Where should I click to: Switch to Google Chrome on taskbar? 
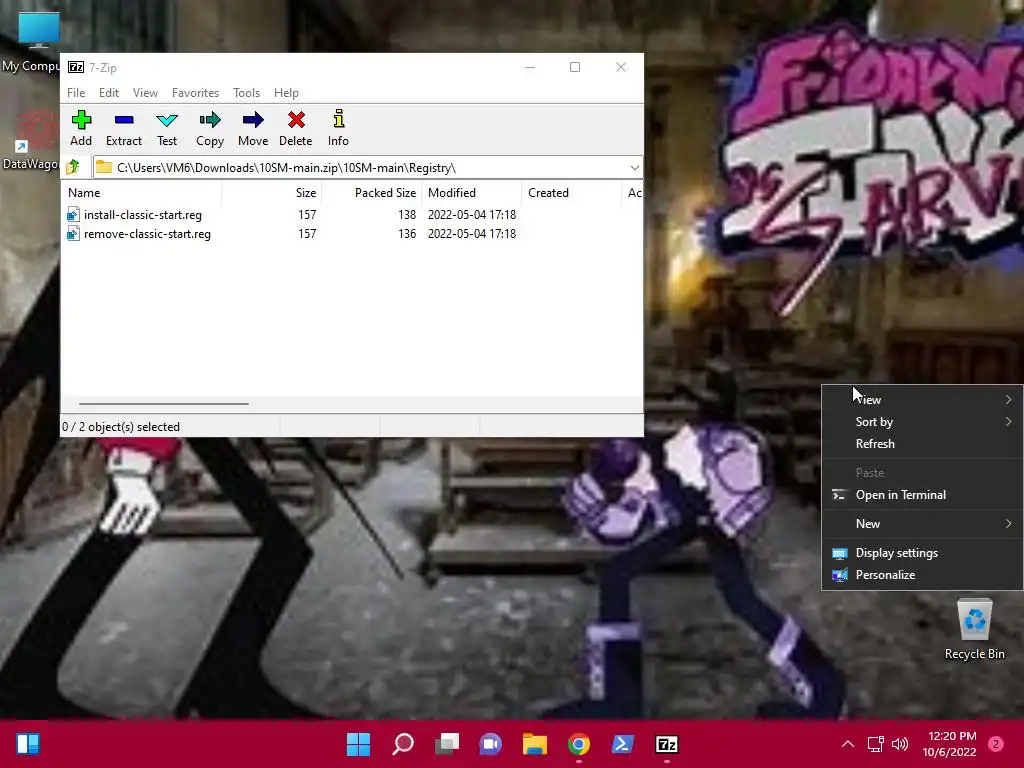pos(579,744)
